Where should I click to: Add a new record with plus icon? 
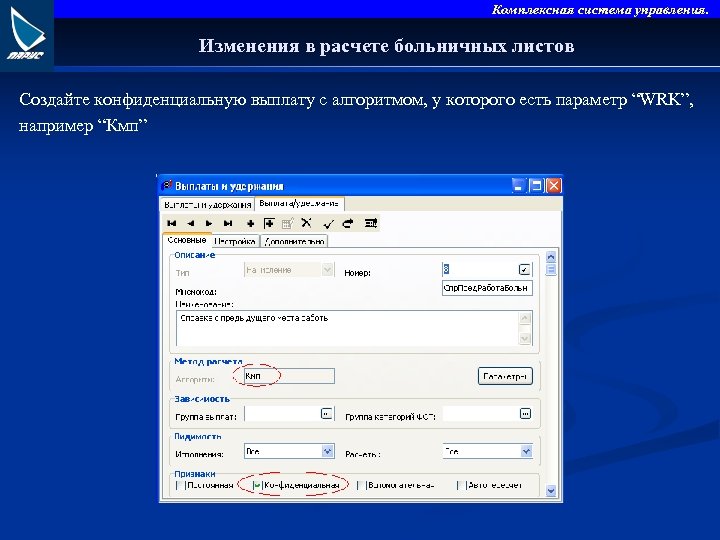point(250,224)
